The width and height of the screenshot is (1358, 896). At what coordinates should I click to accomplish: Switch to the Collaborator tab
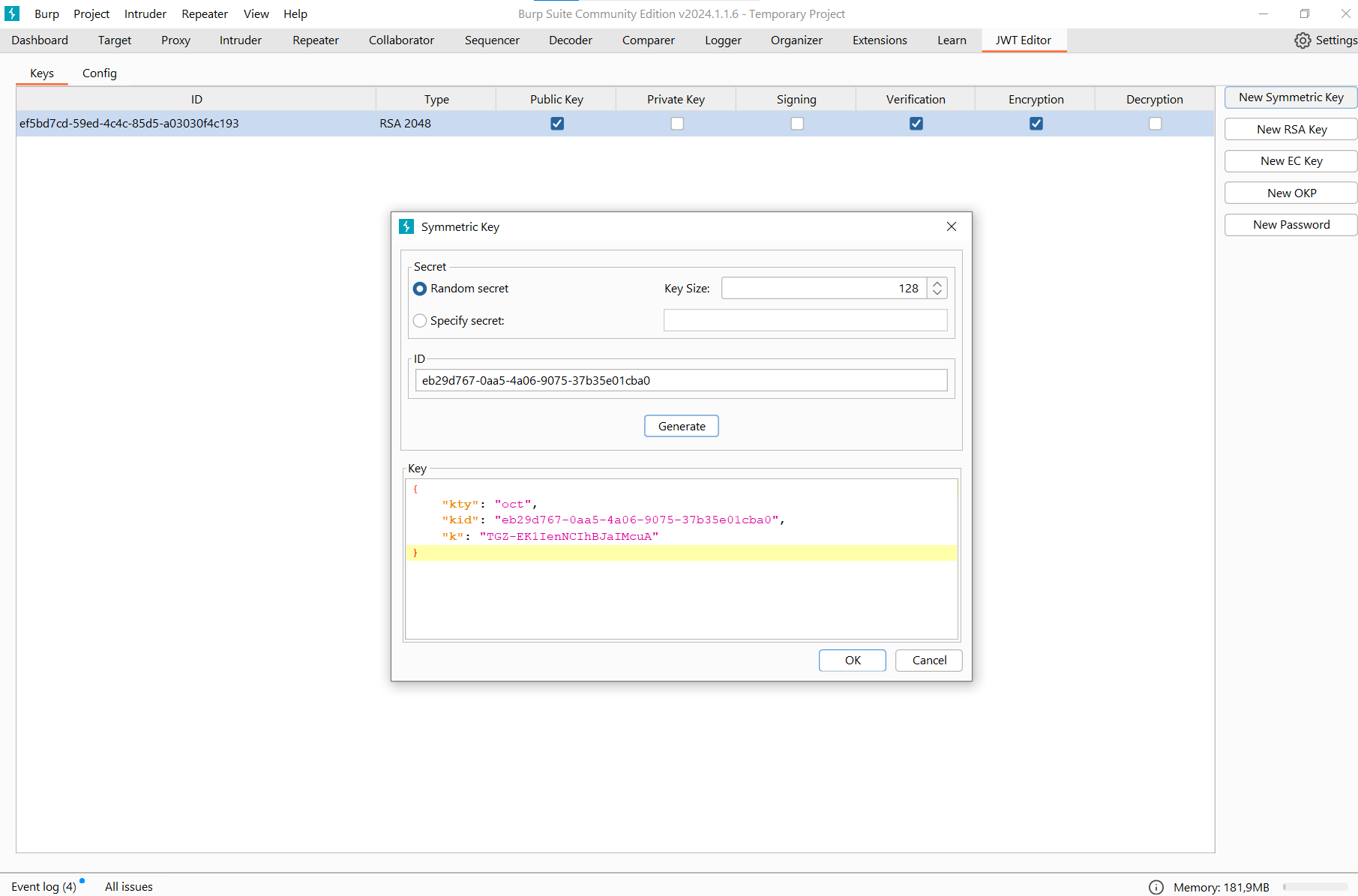pyautogui.click(x=401, y=40)
